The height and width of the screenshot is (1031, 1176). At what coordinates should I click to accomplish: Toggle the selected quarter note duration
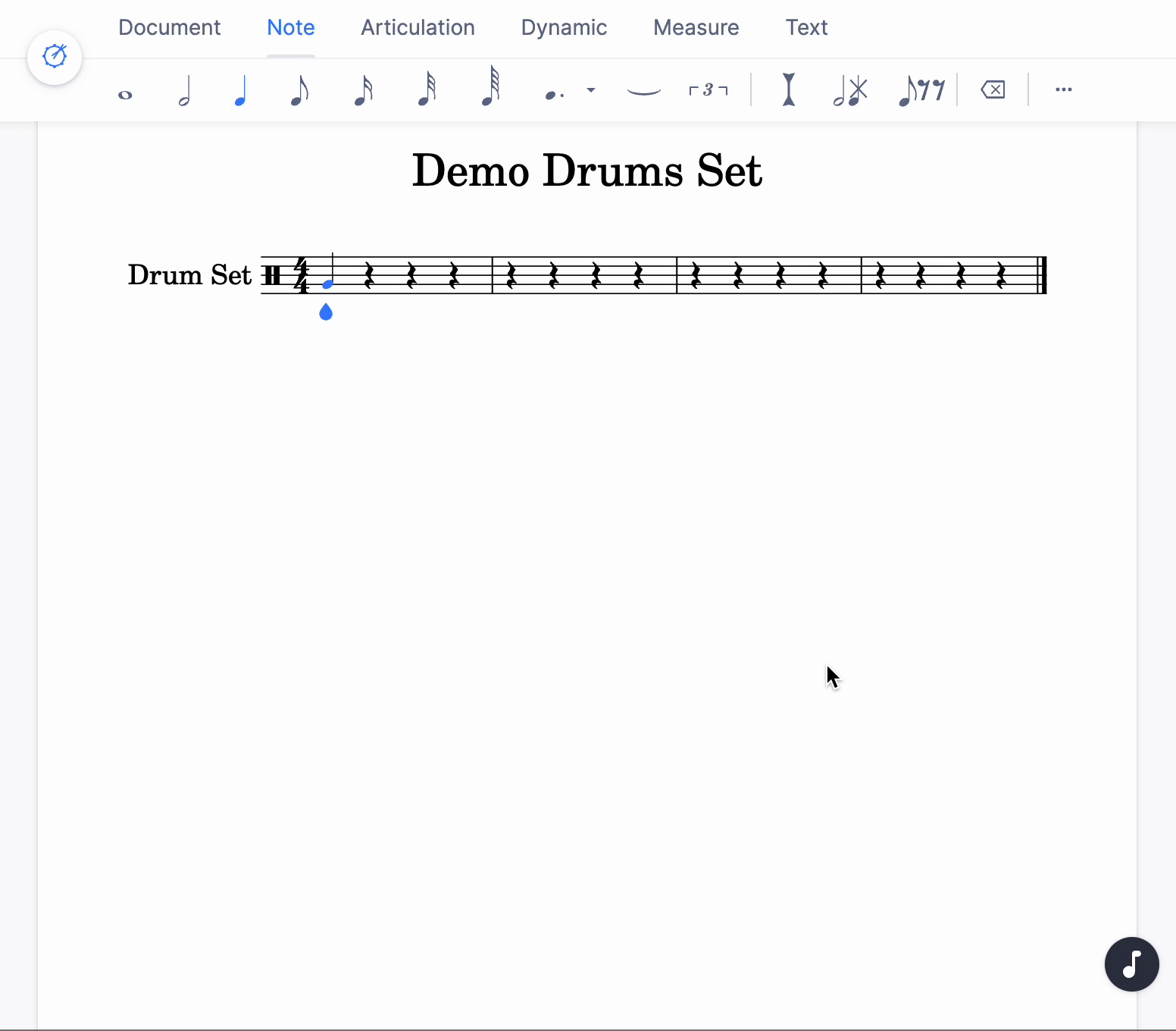coord(240,89)
